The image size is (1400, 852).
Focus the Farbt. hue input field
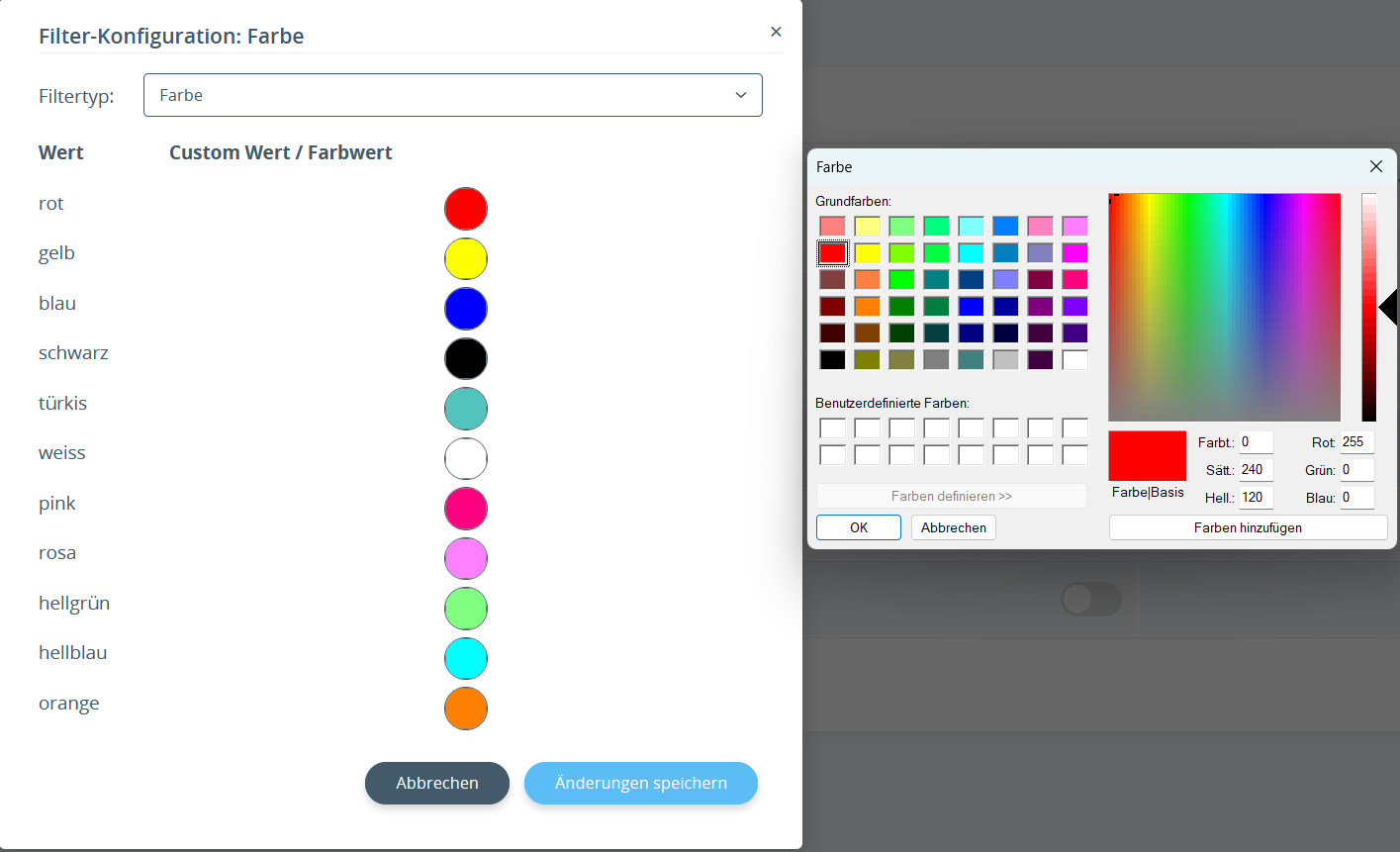click(x=1257, y=442)
